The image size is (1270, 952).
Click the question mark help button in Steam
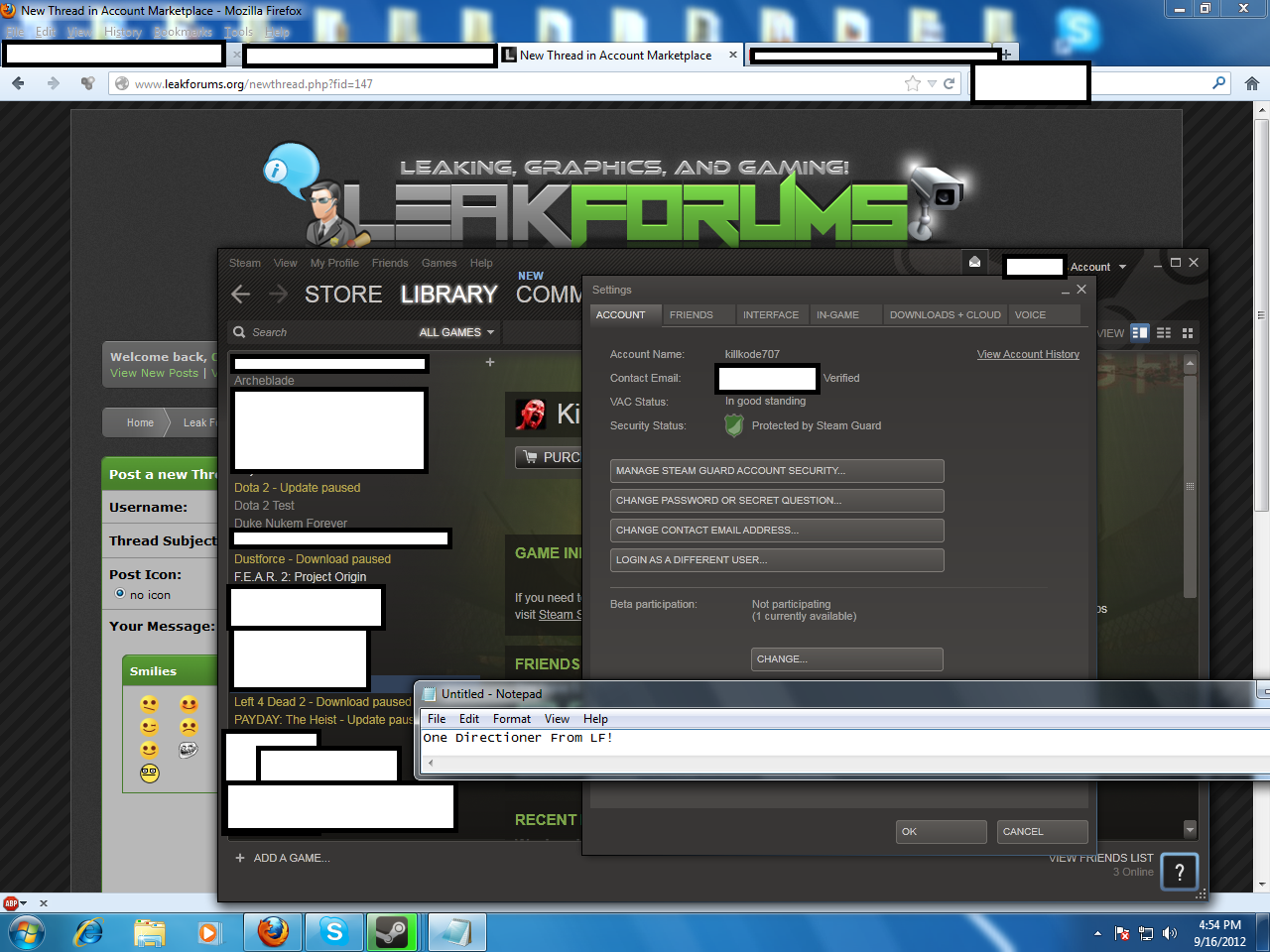pos(1179,872)
